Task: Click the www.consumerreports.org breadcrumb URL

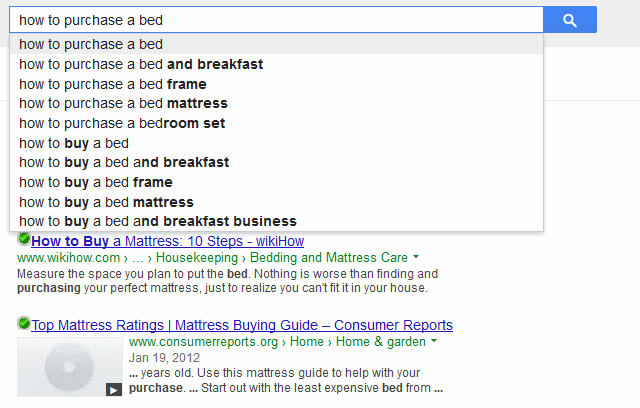Action: click(203, 341)
